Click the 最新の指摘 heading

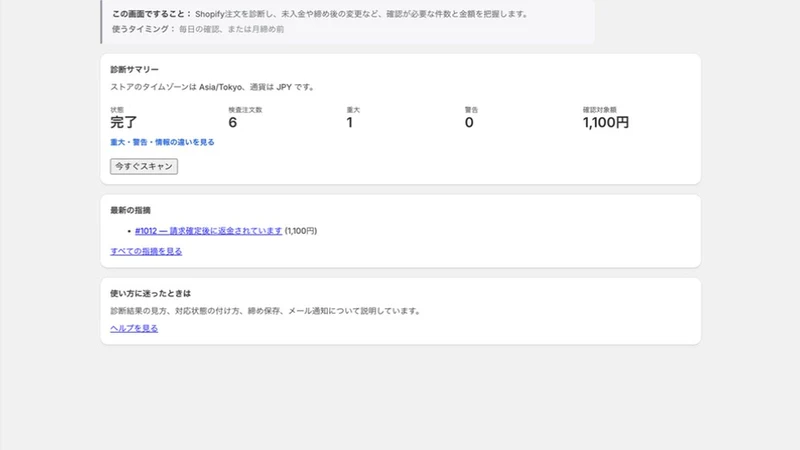pyautogui.click(x=130, y=210)
